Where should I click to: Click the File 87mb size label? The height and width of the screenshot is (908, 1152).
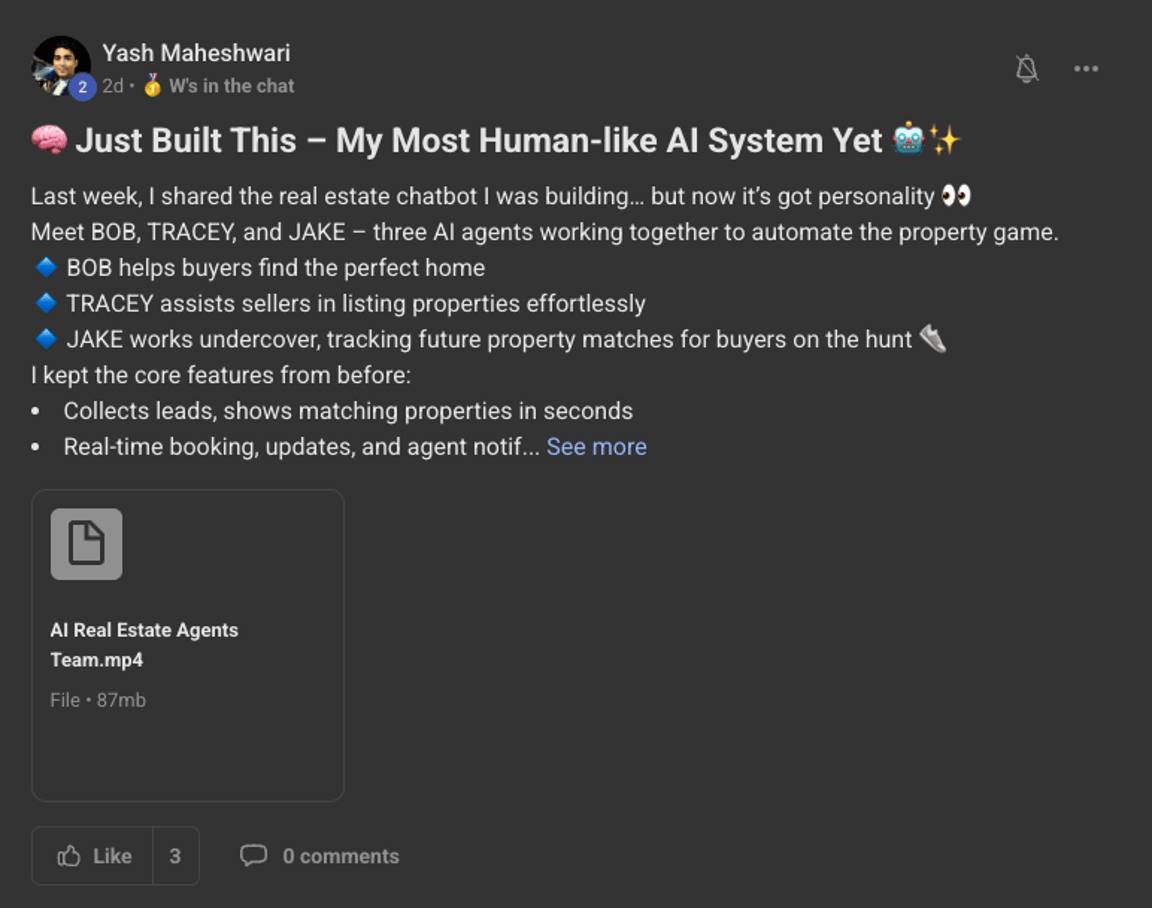click(98, 700)
